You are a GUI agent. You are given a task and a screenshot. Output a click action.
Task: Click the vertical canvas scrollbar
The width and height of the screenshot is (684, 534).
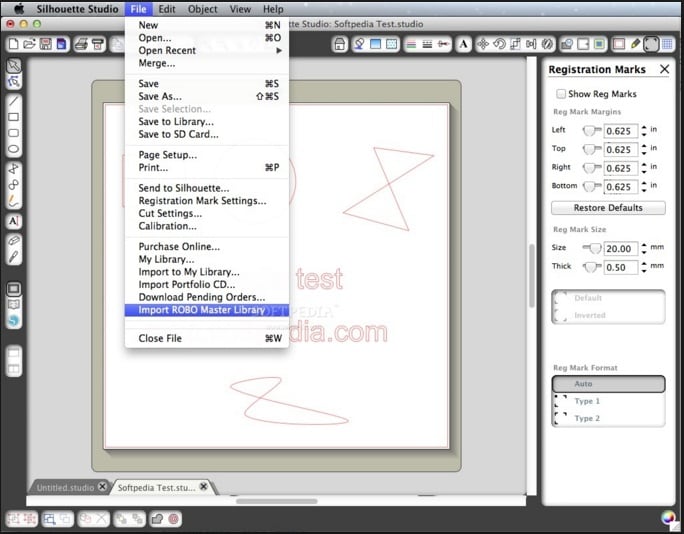pyautogui.click(x=531, y=276)
